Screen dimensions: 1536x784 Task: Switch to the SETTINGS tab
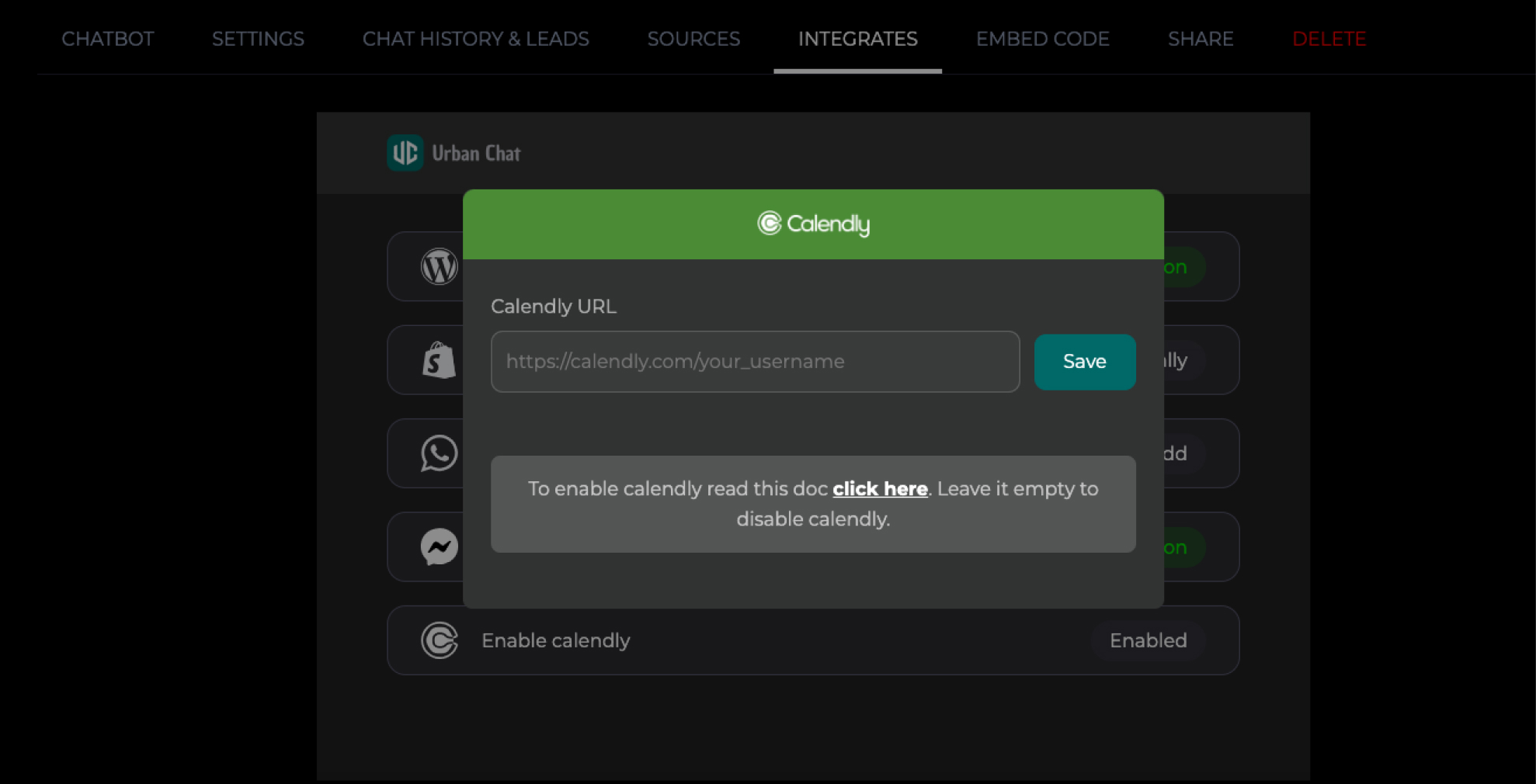[x=258, y=39]
